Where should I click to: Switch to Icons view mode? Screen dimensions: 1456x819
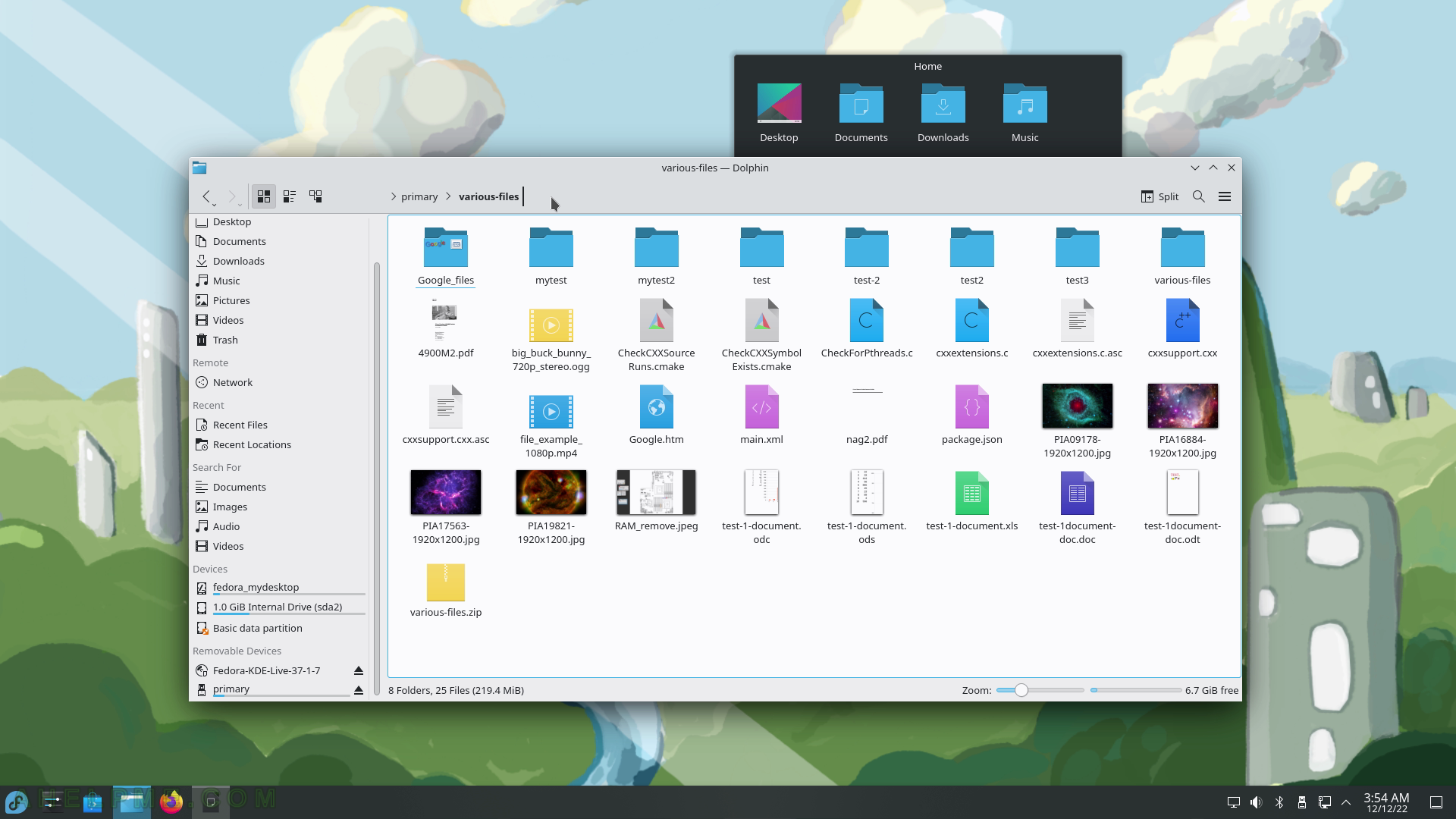click(x=264, y=196)
